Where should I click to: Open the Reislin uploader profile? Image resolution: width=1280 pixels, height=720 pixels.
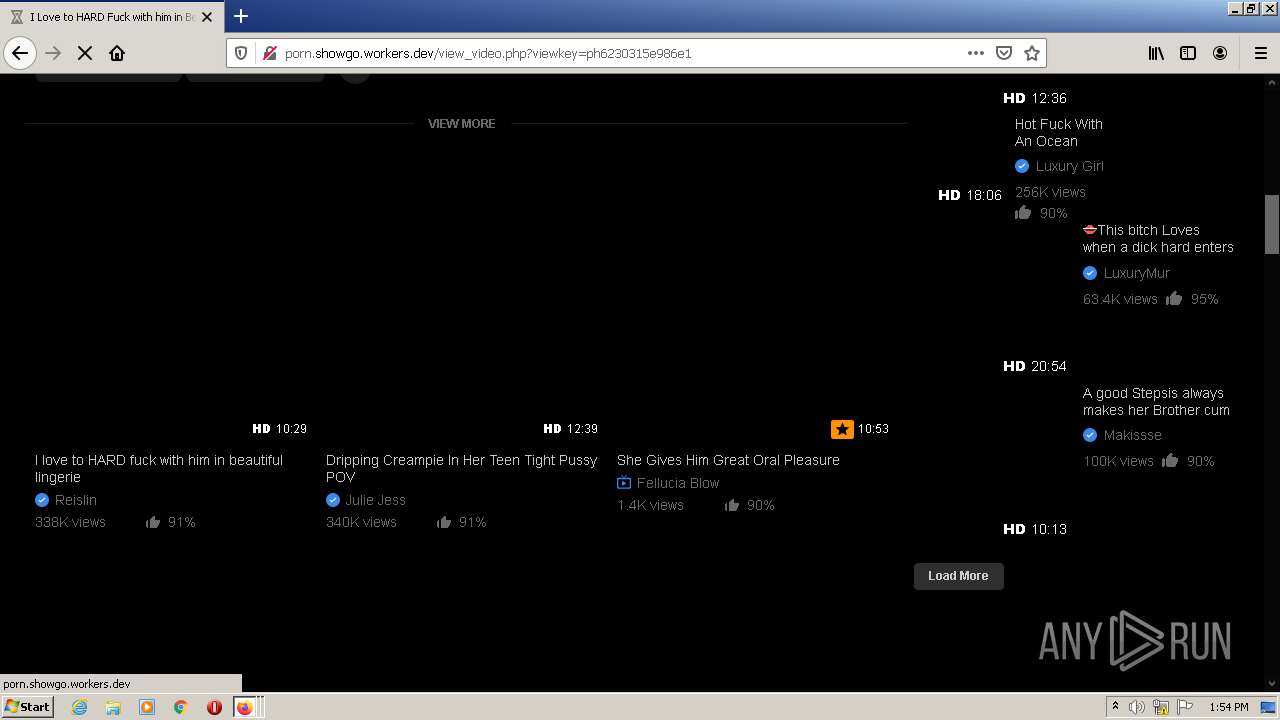coord(76,500)
